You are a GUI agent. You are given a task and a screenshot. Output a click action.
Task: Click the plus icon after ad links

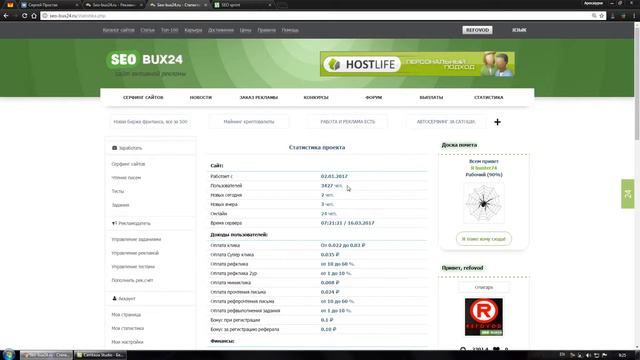pos(497,122)
